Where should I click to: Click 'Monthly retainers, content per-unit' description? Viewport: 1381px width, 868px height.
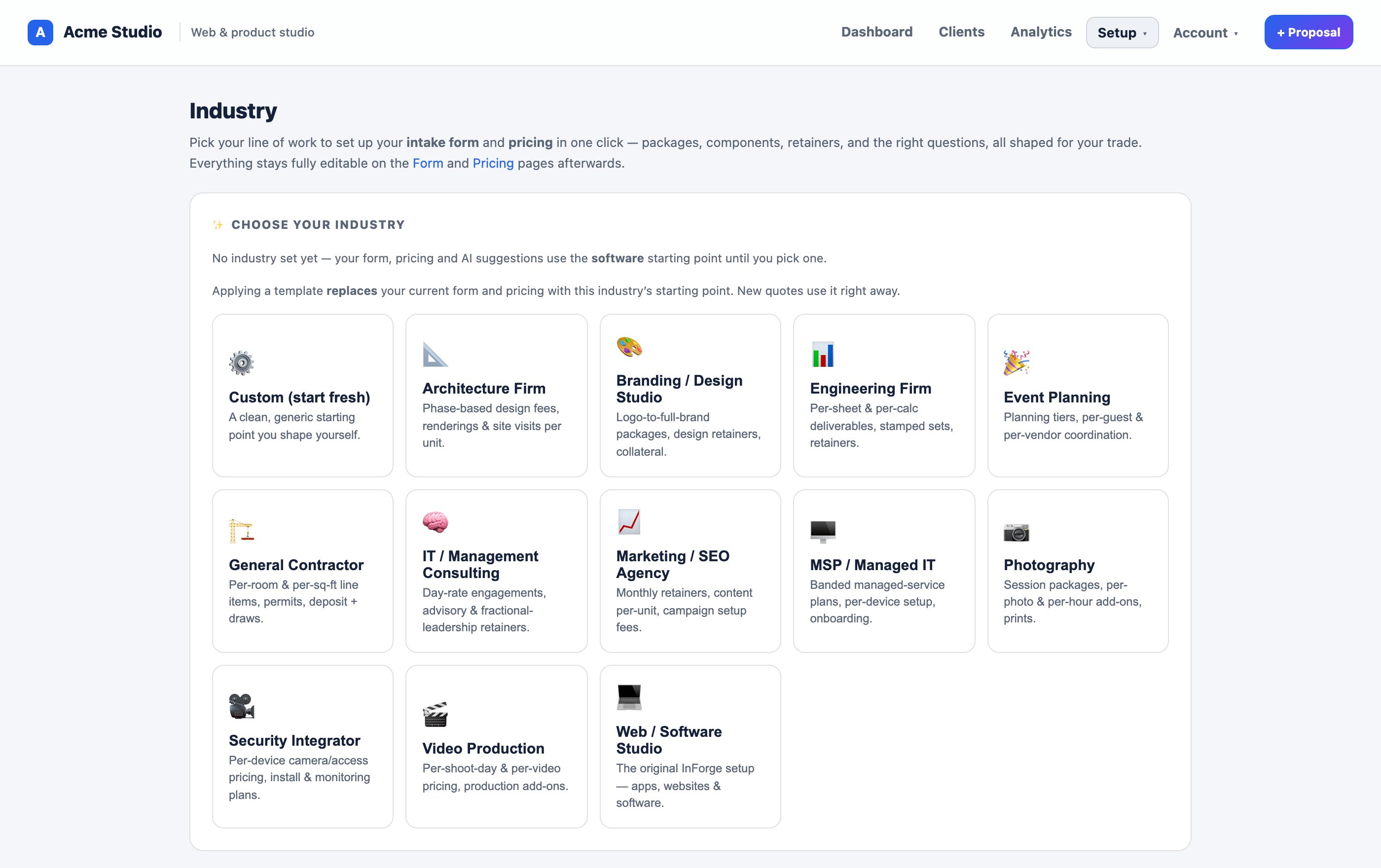(684, 610)
